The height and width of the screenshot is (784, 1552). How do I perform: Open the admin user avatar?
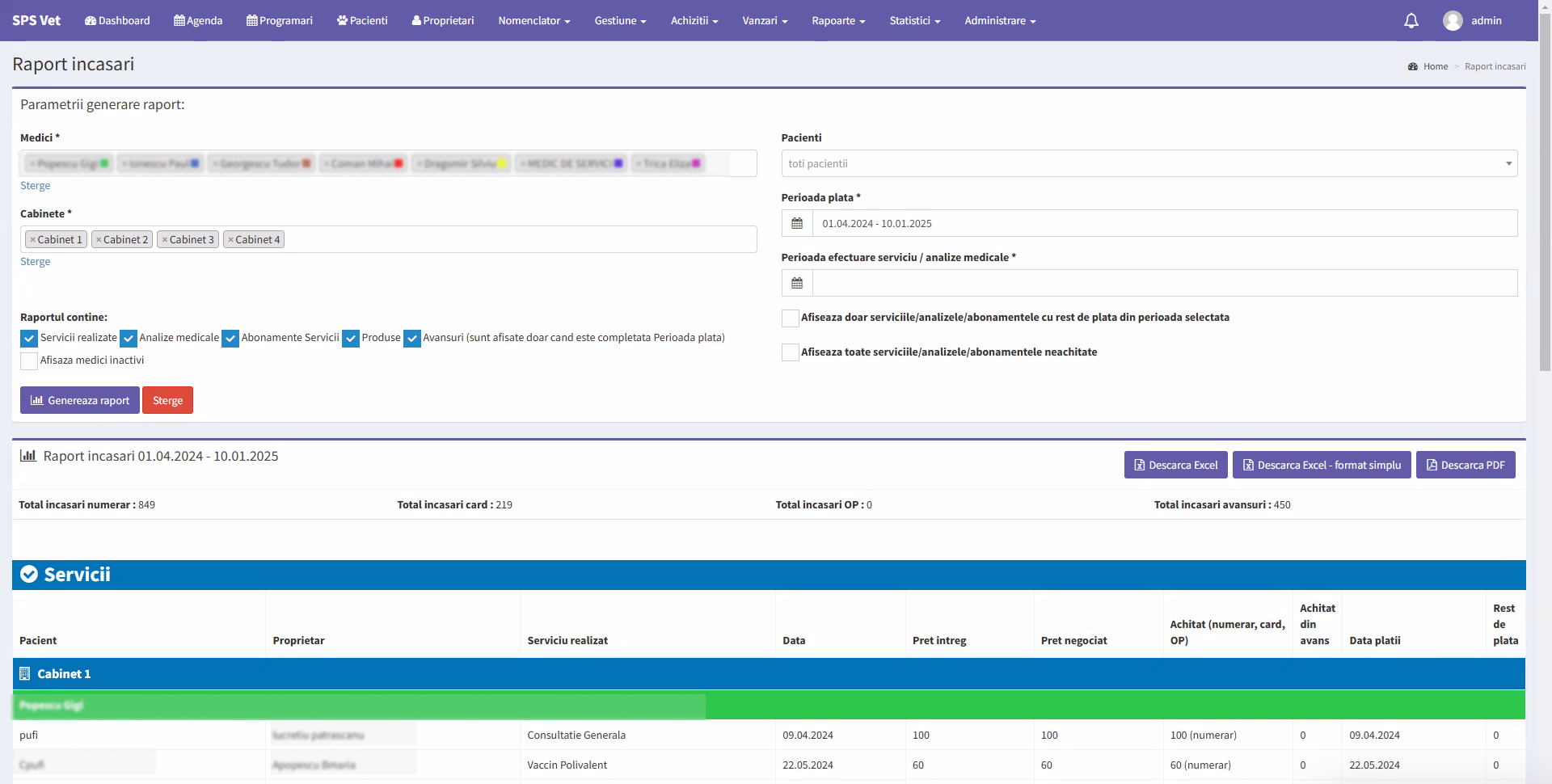(x=1452, y=21)
